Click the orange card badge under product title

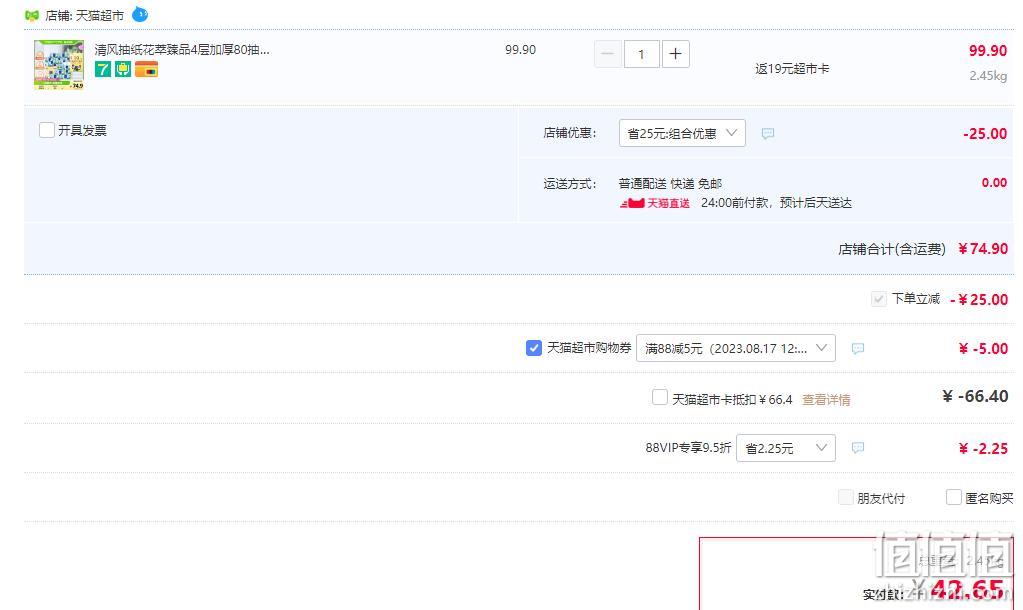[x=146, y=69]
